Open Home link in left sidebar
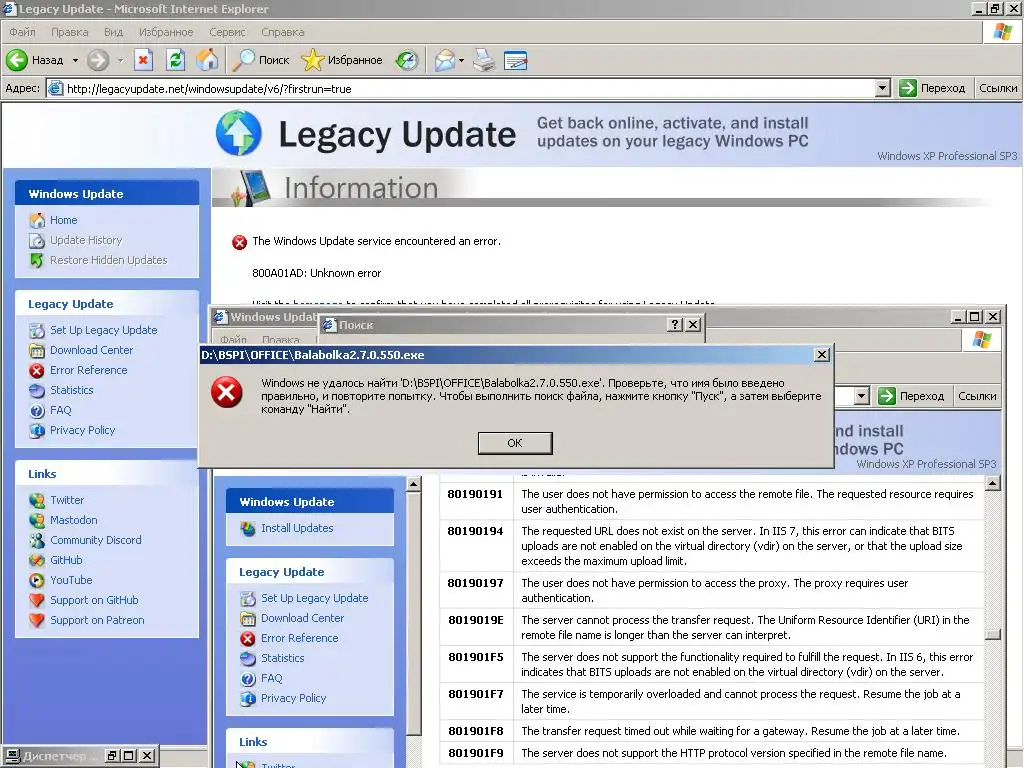The image size is (1024, 768). pos(63,220)
